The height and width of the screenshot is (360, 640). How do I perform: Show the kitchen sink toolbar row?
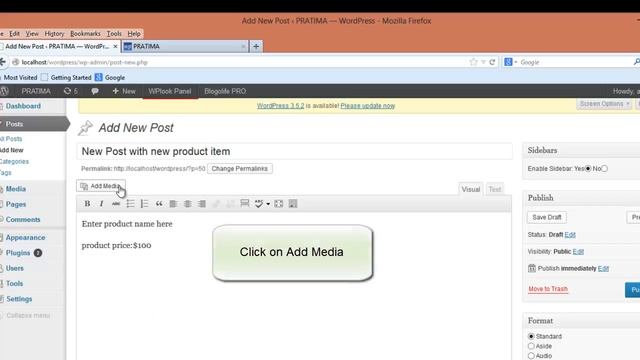[x=293, y=204]
